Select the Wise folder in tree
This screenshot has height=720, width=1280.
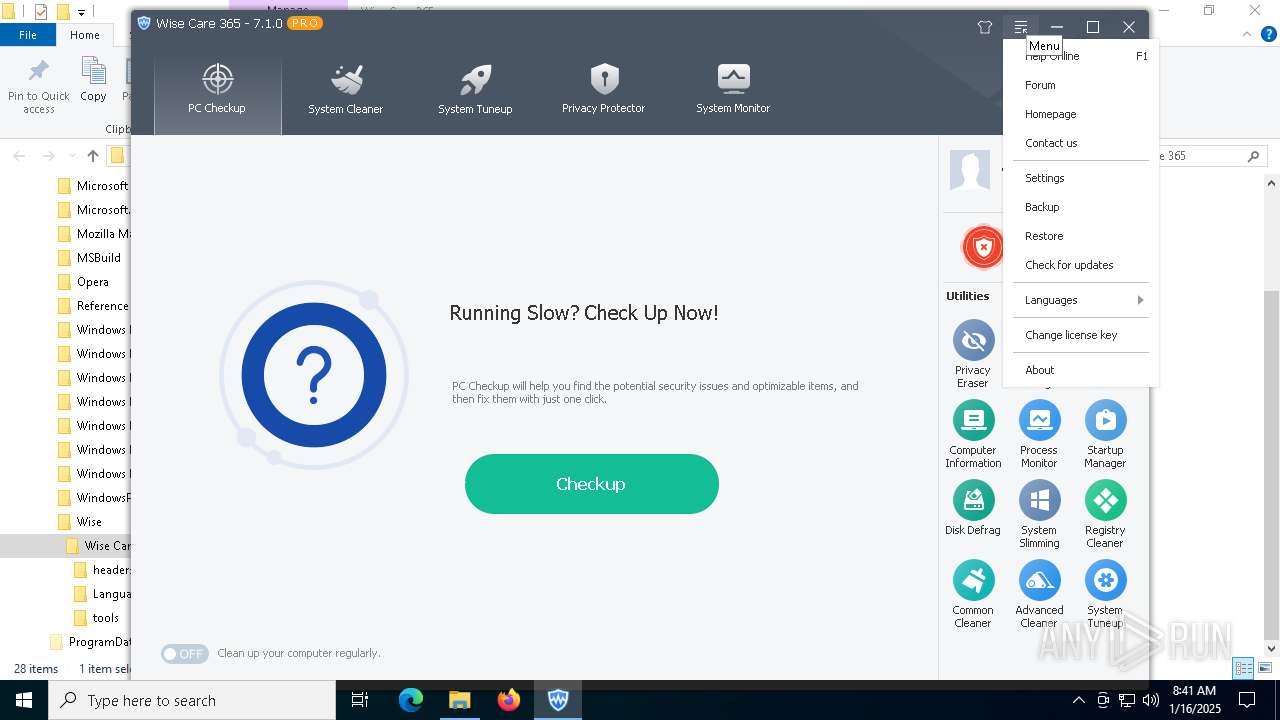point(89,522)
